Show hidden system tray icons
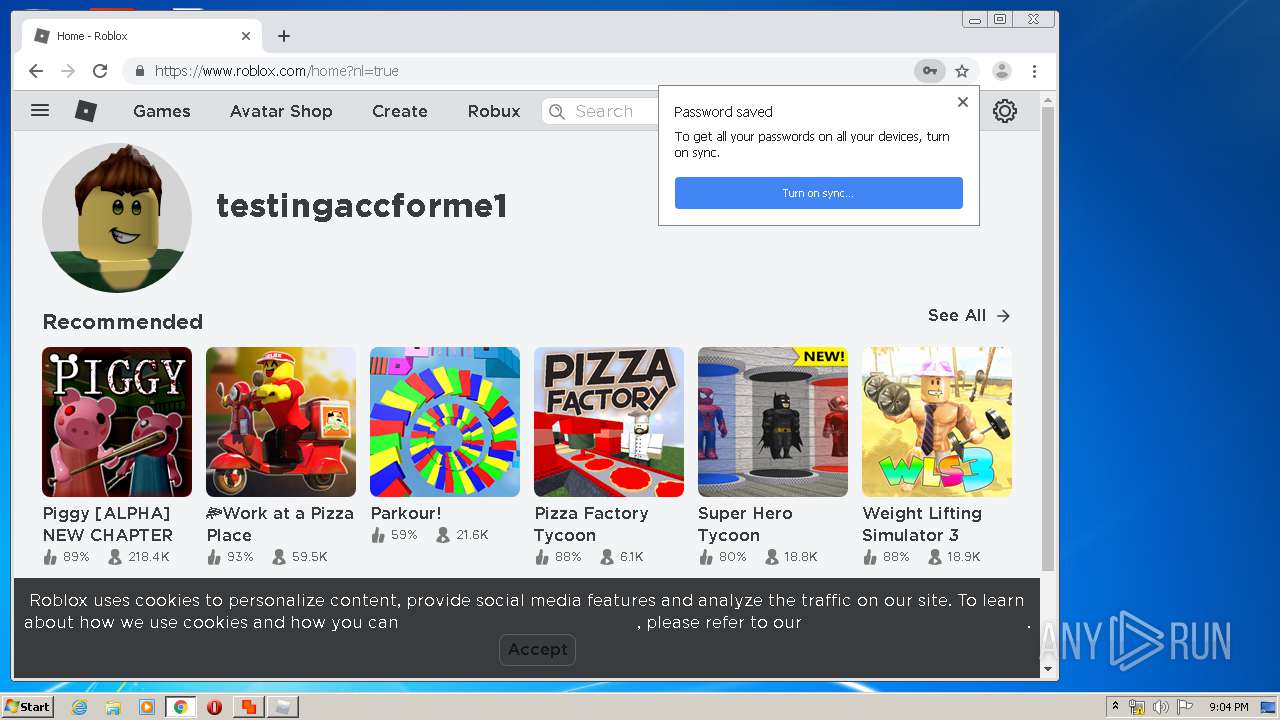 pos(1115,707)
